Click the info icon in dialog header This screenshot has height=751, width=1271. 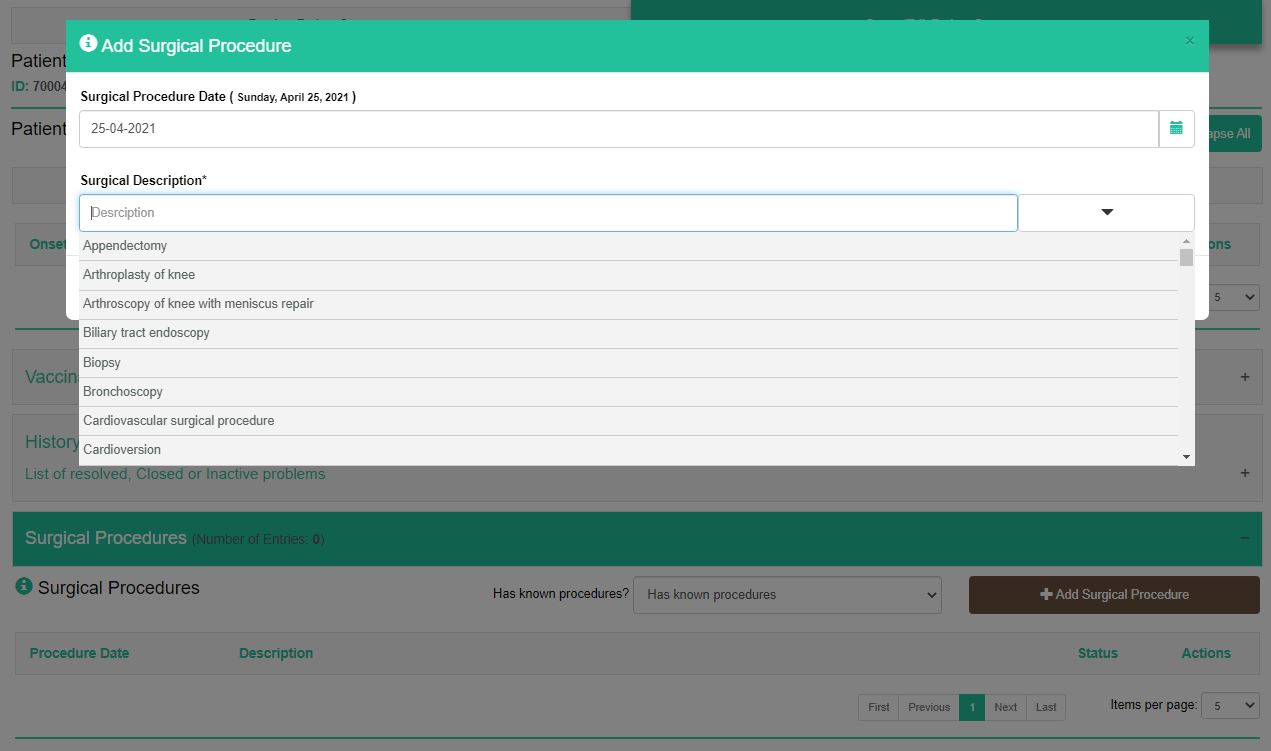tap(88, 44)
